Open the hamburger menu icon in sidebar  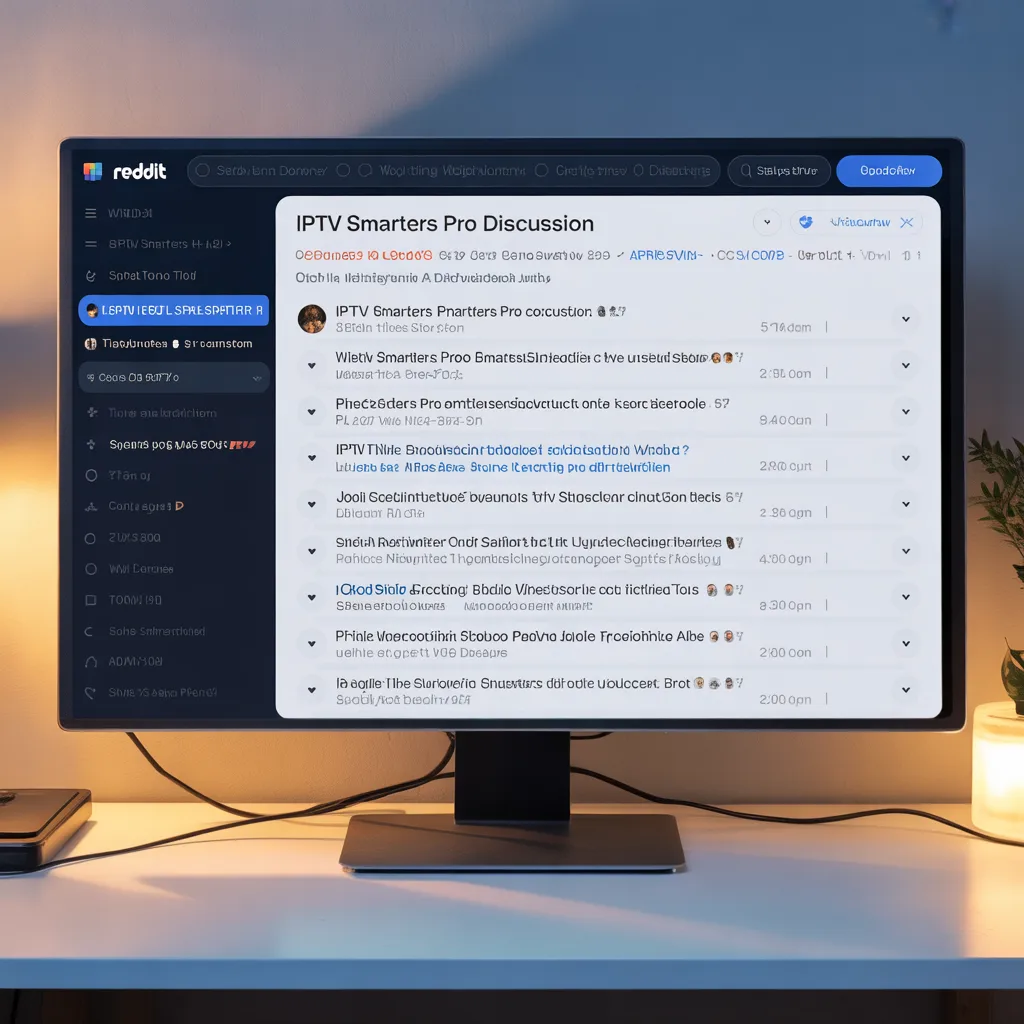coord(91,213)
